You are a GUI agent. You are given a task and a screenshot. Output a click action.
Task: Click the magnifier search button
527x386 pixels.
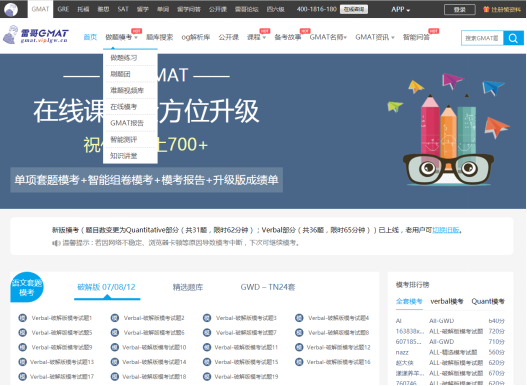(513, 38)
